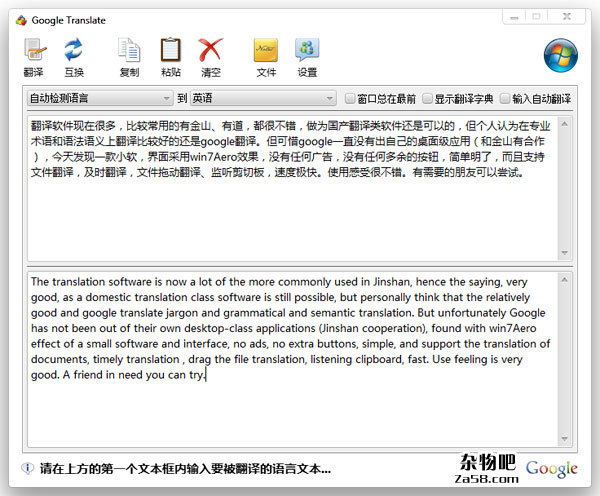This screenshot has width=600, height=496.
Task: Click the source text box scroll-down arrow
Action: [x=564, y=253]
